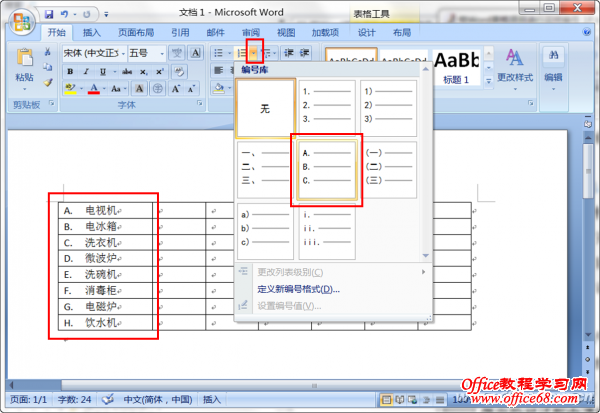Choose the a) b) c) numbering format
This screenshot has width=600, height=413.
pyautogui.click(x=265, y=231)
